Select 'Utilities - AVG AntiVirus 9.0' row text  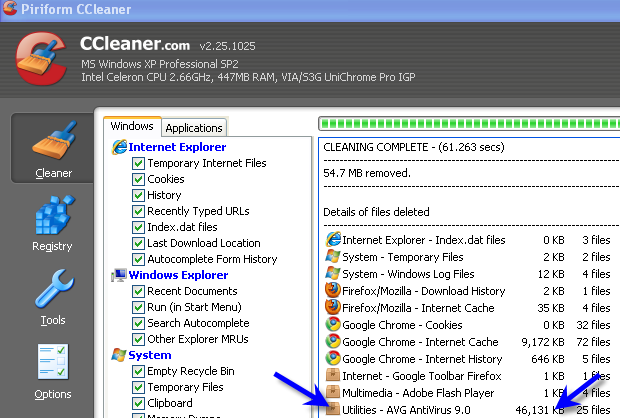click(x=406, y=410)
